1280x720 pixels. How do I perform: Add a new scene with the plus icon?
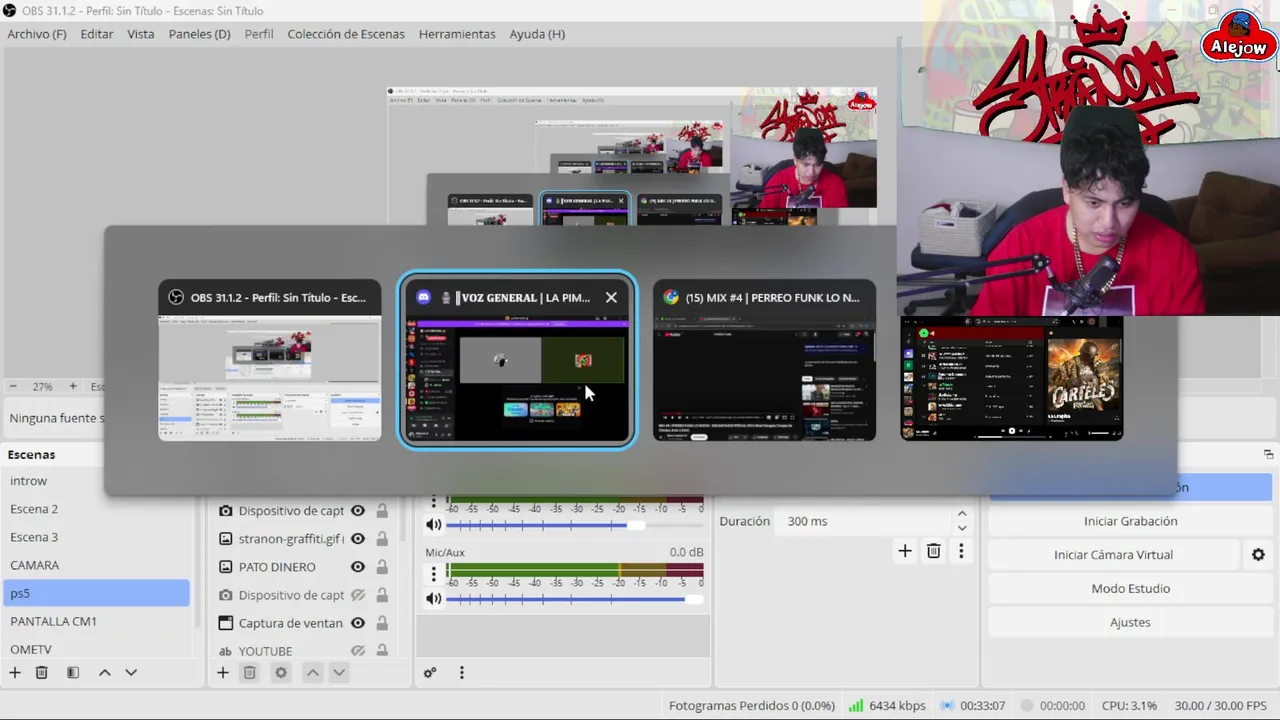click(x=15, y=673)
